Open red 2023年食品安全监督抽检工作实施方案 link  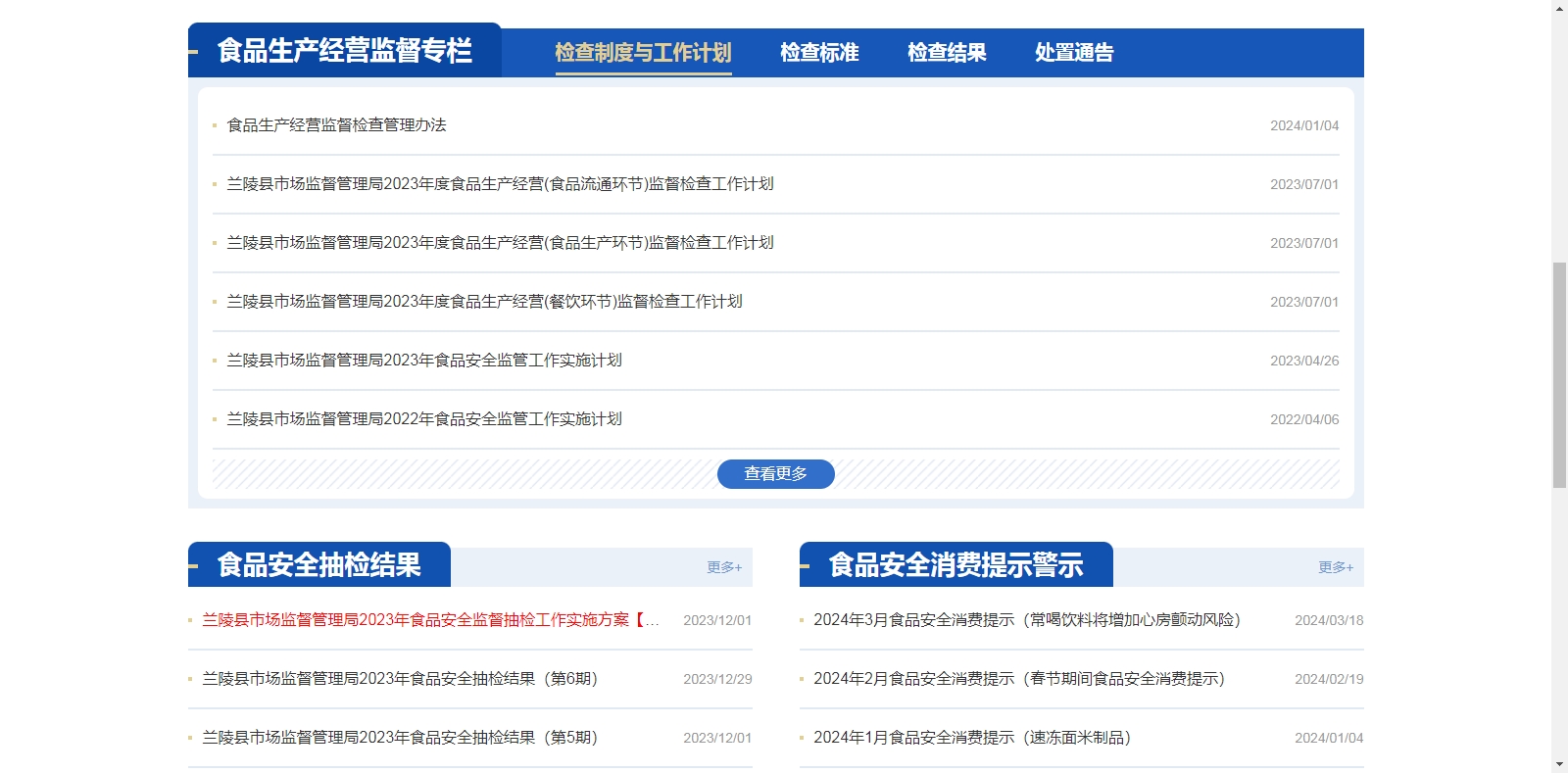pyautogui.click(x=430, y=620)
